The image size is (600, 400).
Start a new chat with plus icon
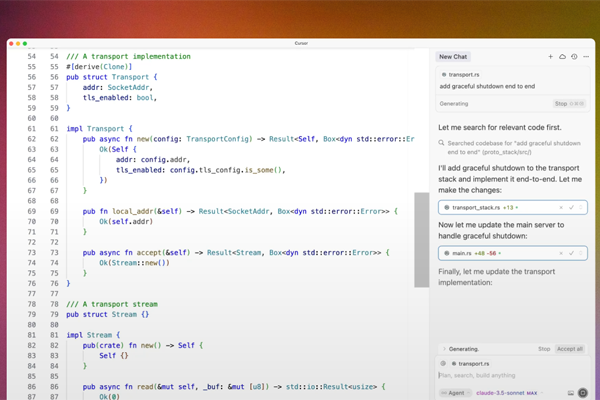coord(550,57)
